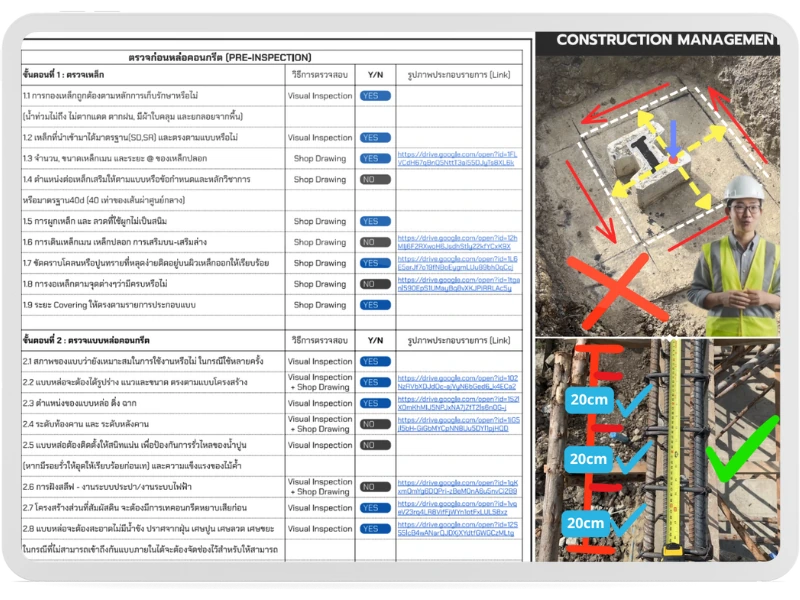
Task: Click the 'รูปภาพประกอบรายการ (Link)' header in step 1
Action: (x=459, y=75)
